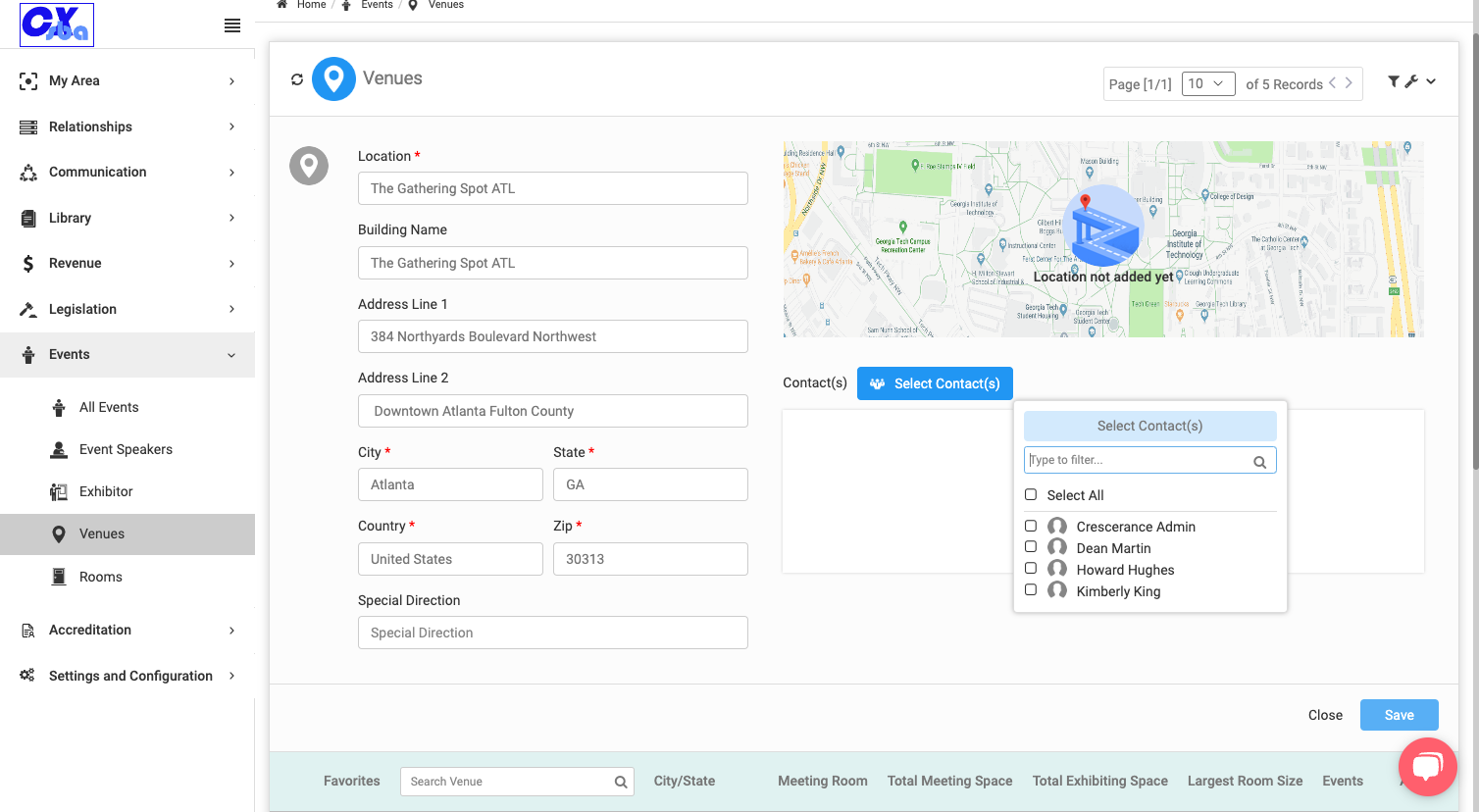Click the CX company logo
1479x812 pixels.
pos(57,25)
